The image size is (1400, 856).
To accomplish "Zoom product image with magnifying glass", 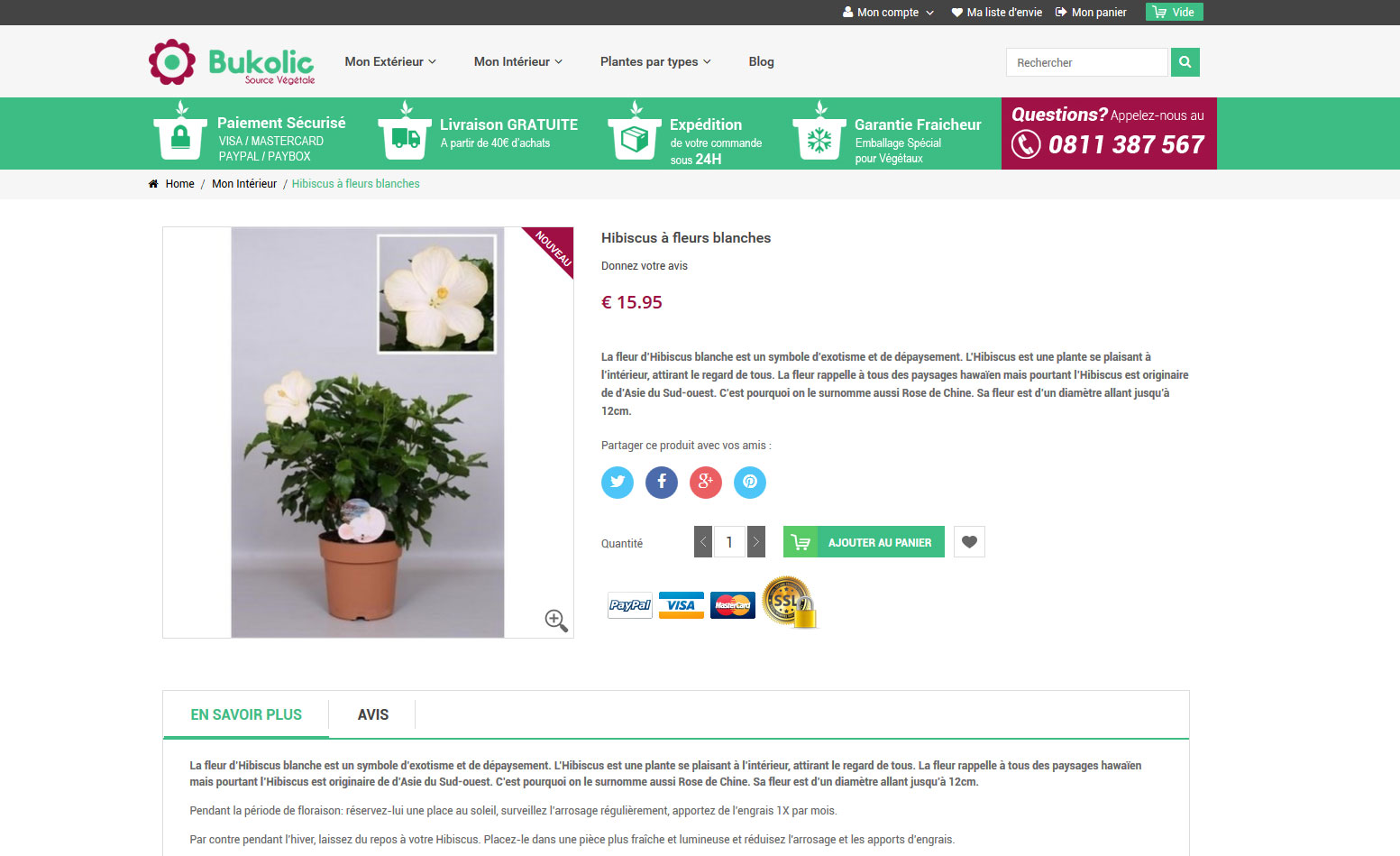I will tap(556, 621).
